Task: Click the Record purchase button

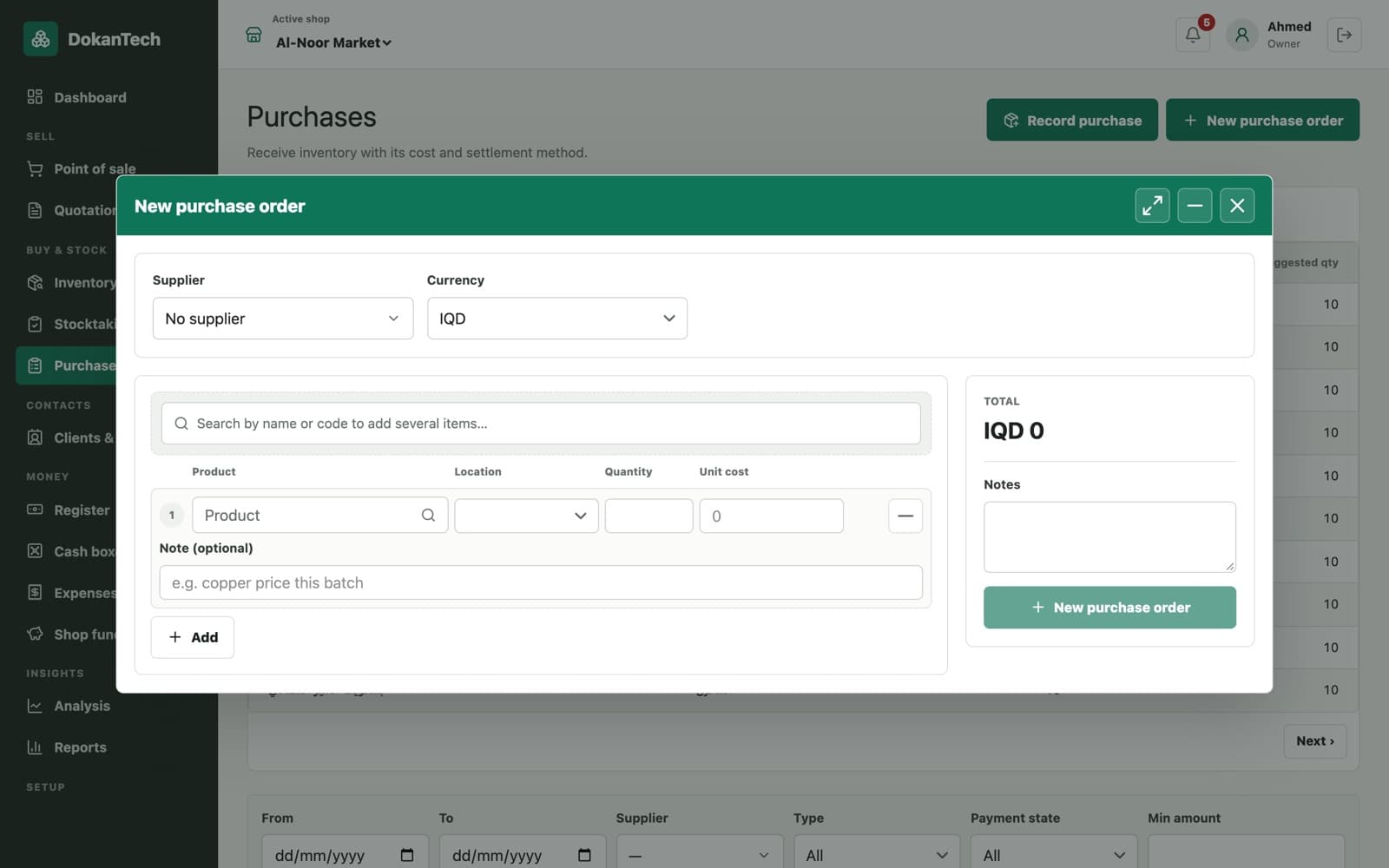Action: pos(1072,120)
